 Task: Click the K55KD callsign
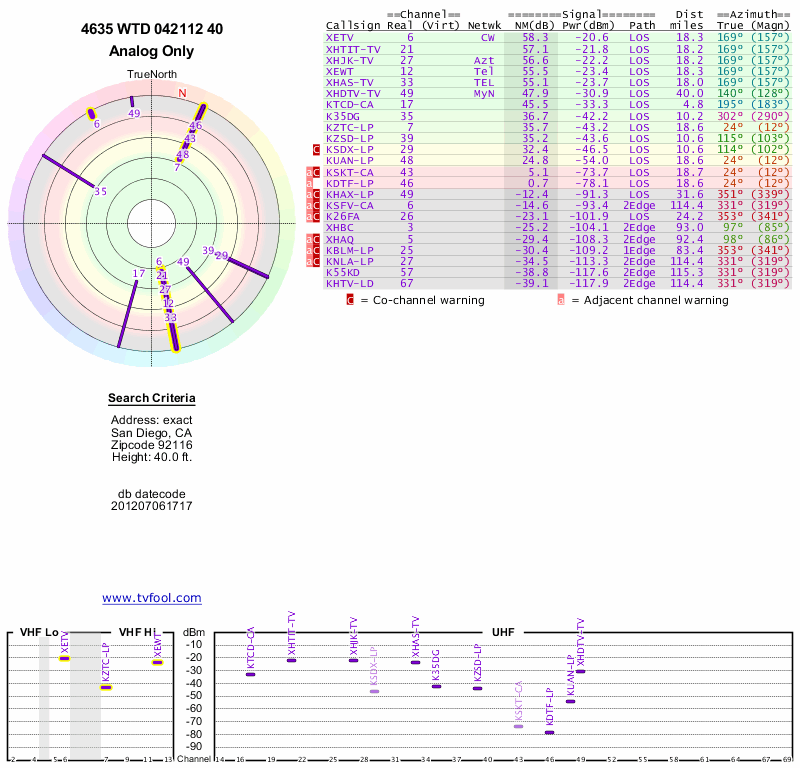point(343,272)
